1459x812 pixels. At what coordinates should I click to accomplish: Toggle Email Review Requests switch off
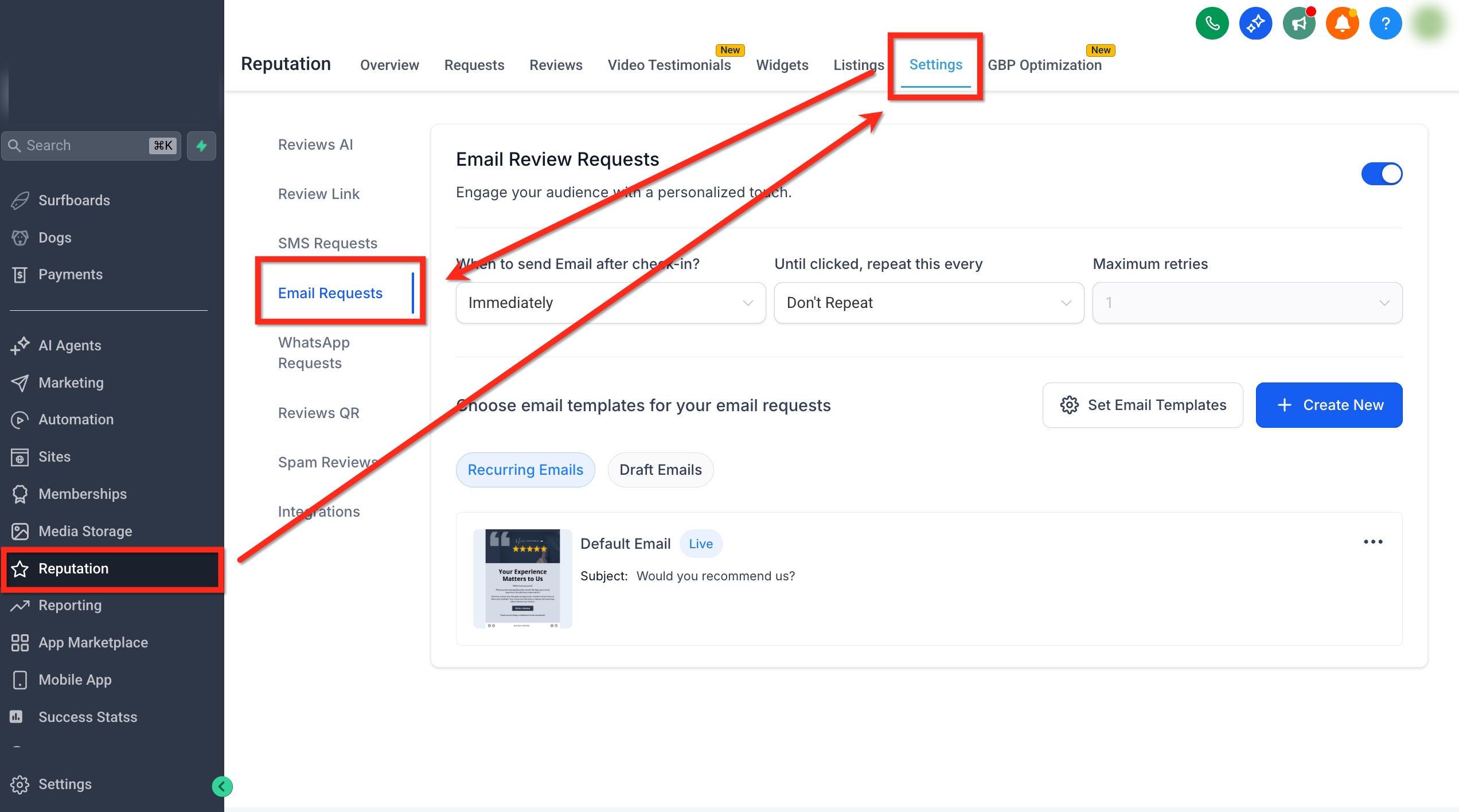coord(1382,174)
